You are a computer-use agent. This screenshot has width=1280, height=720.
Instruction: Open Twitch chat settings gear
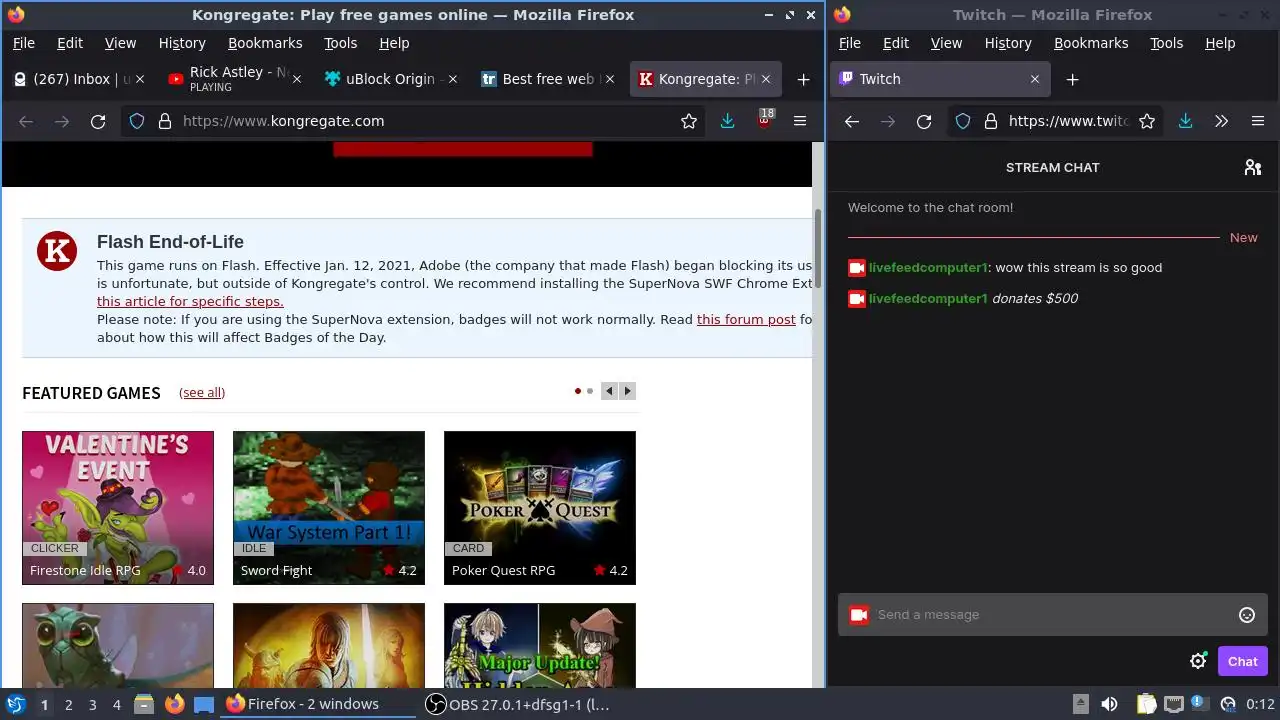[x=1198, y=661]
